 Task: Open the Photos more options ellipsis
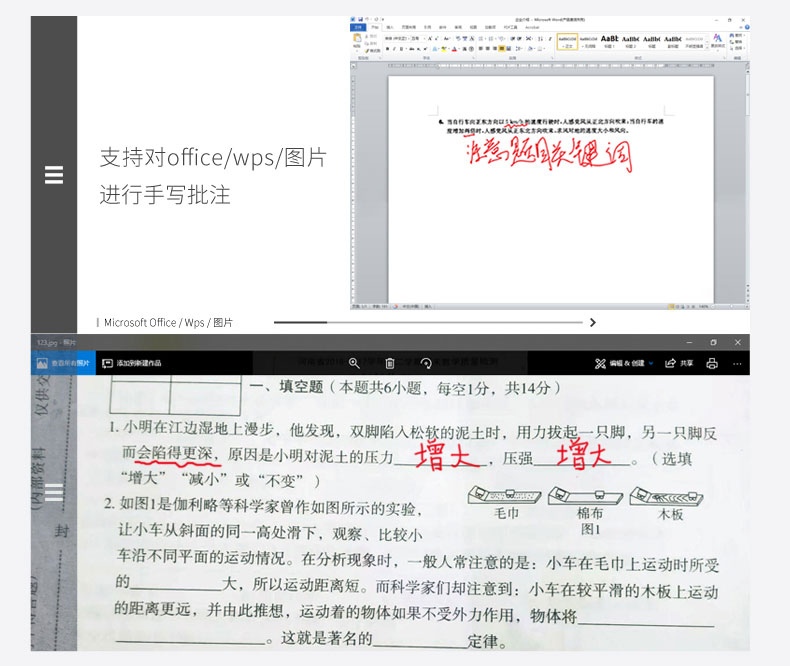click(x=737, y=363)
